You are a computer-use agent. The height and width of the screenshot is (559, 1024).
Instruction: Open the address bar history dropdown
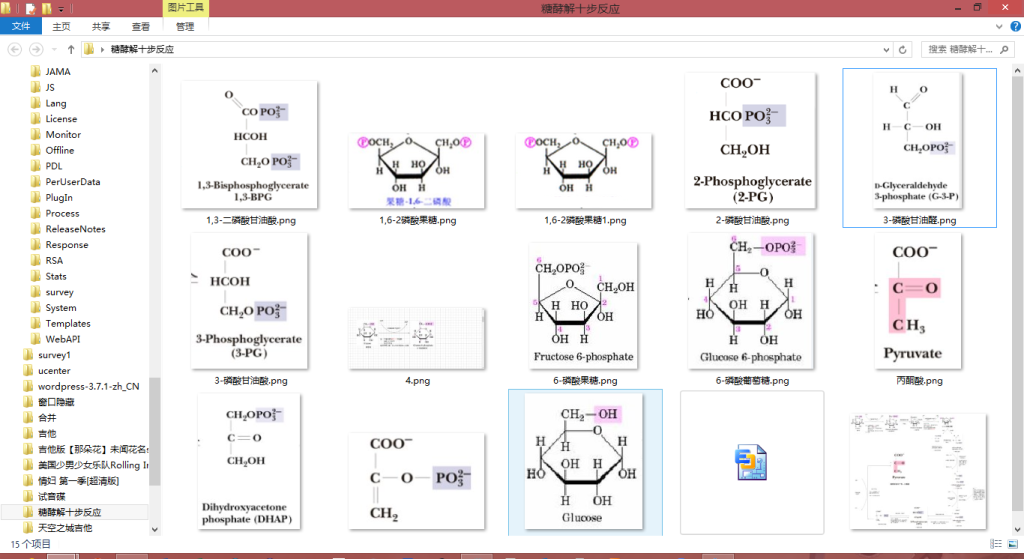tap(887, 48)
